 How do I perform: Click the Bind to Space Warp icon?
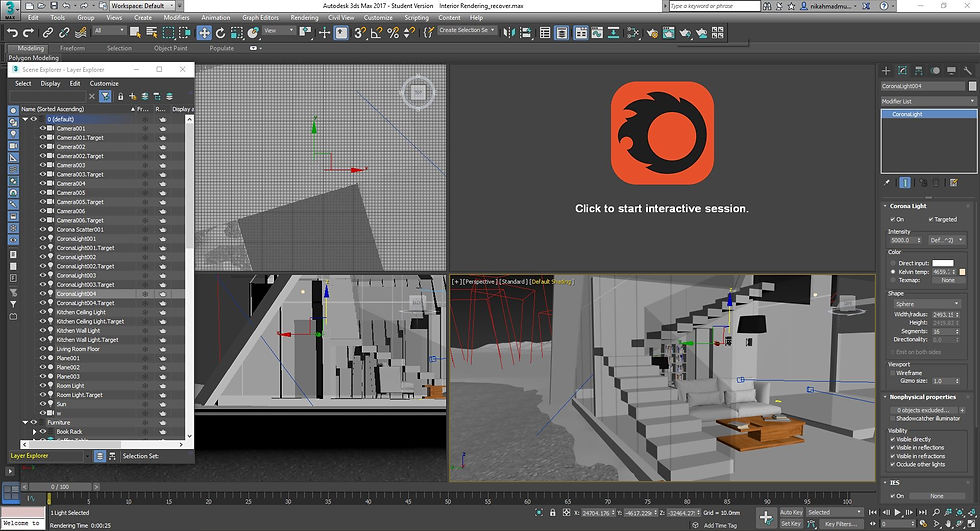(x=80, y=32)
